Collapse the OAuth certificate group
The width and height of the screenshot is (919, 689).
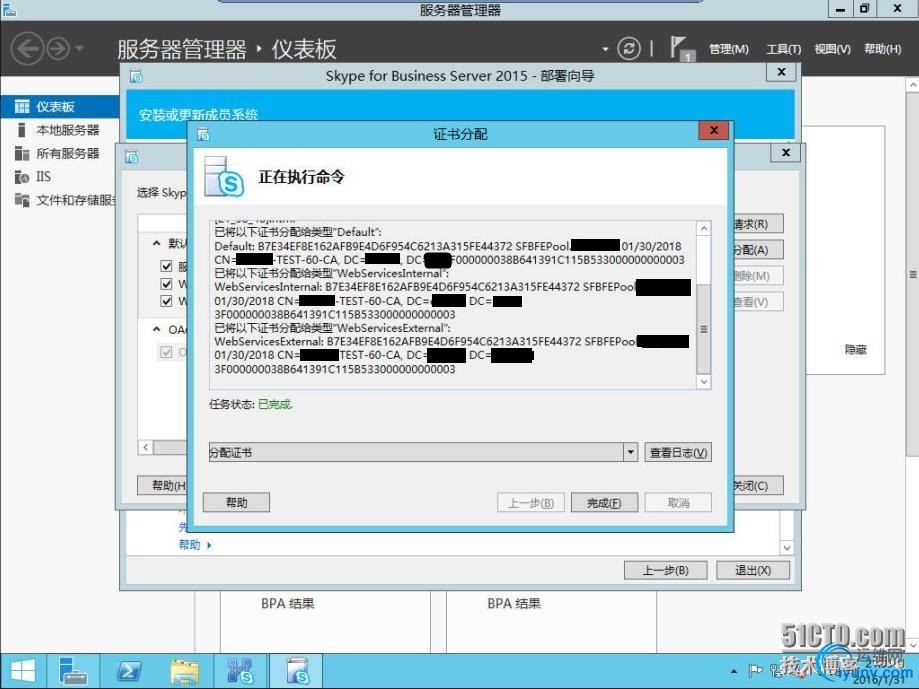156,329
